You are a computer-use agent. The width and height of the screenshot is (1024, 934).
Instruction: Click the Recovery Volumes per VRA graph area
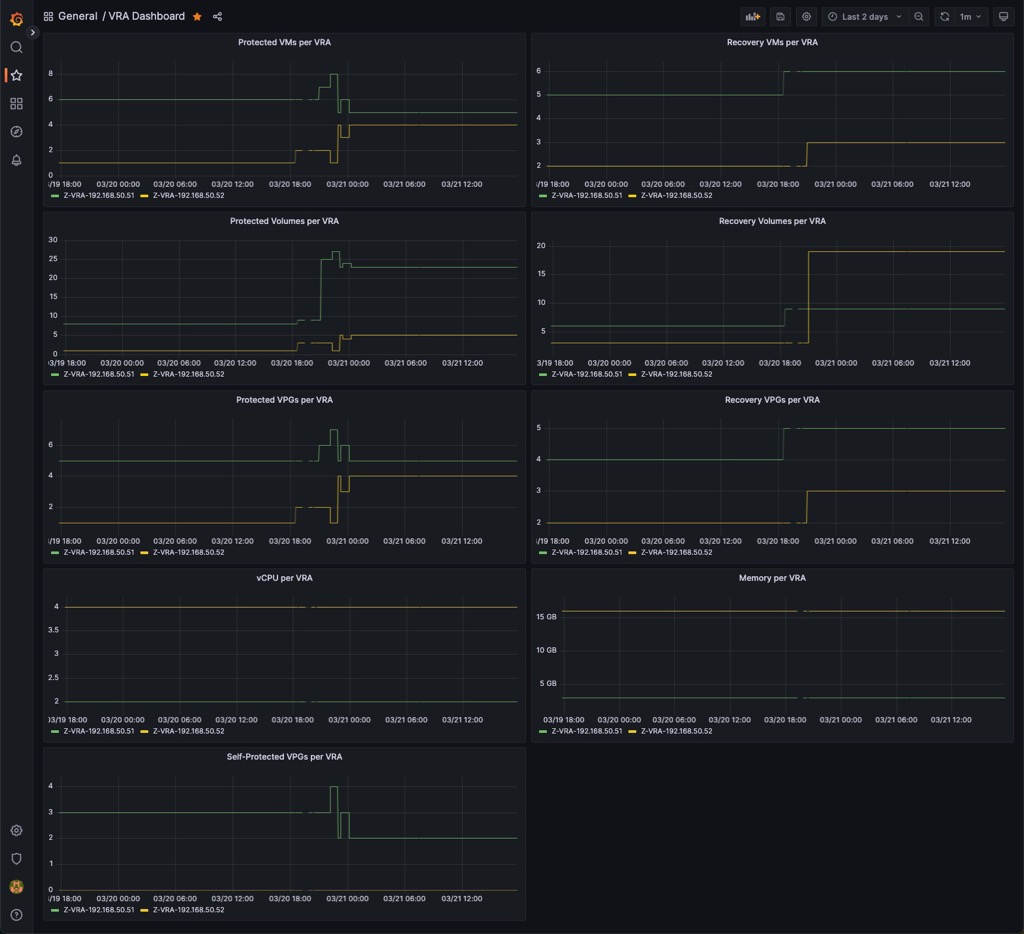(x=777, y=297)
